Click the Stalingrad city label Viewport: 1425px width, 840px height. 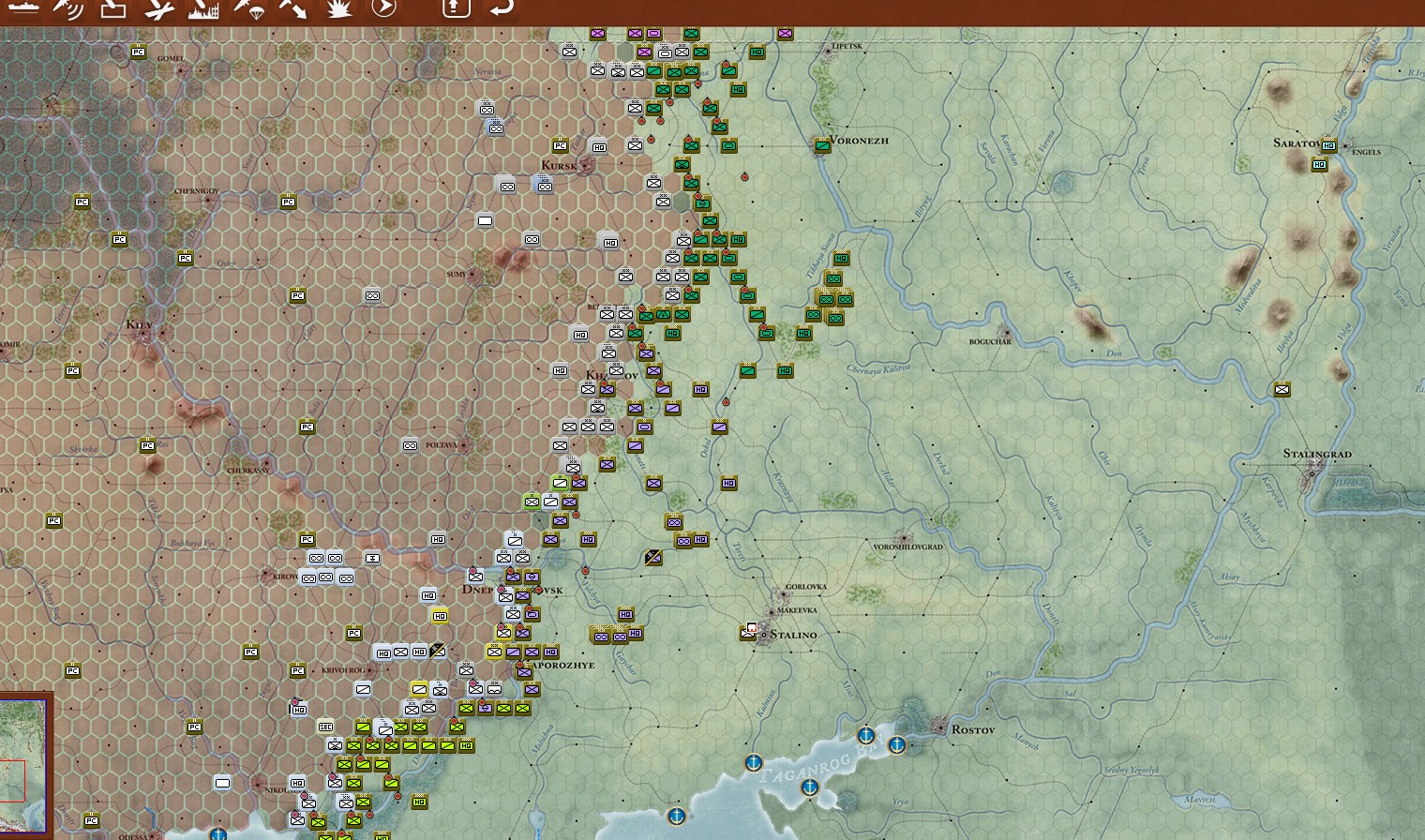(1317, 454)
